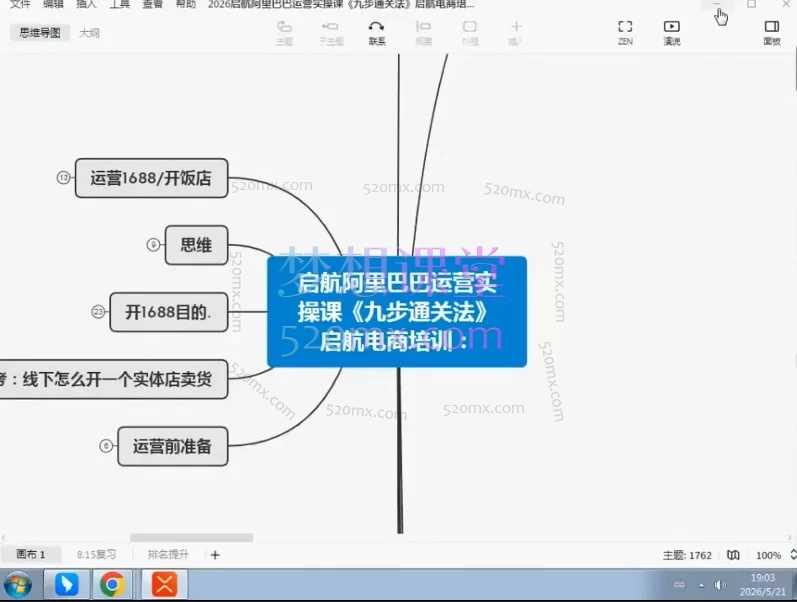Select the 联系 (Relationship) tool
Viewport: 797px width, 602px height.
pos(377,33)
